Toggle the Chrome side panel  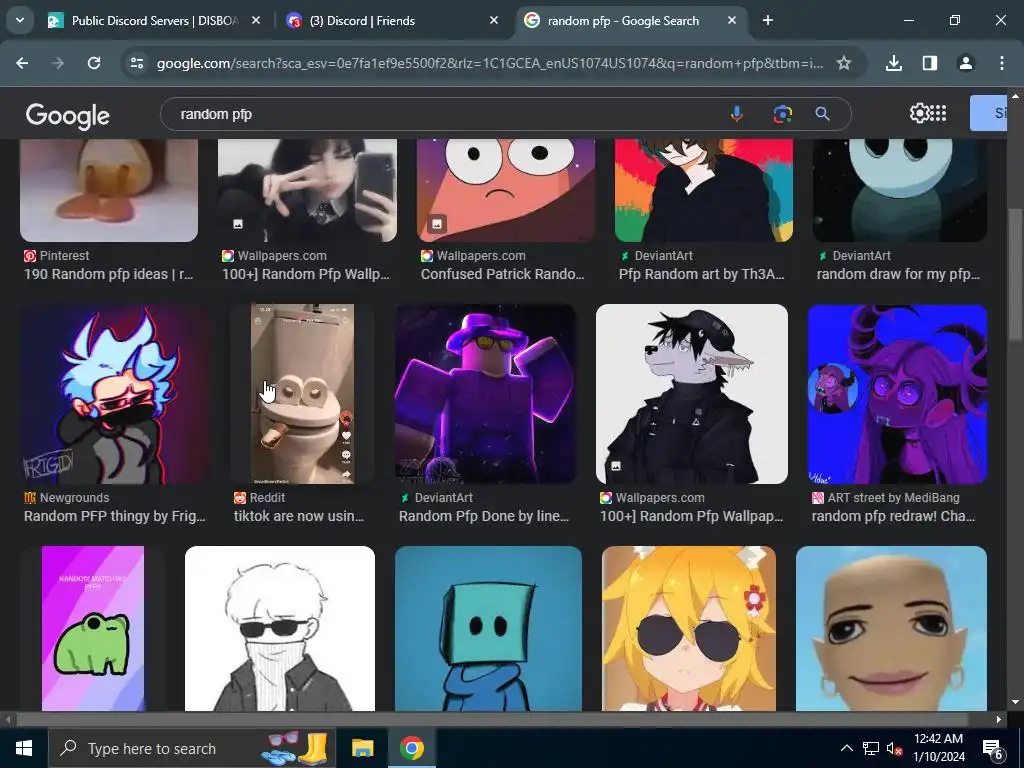(x=930, y=63)
